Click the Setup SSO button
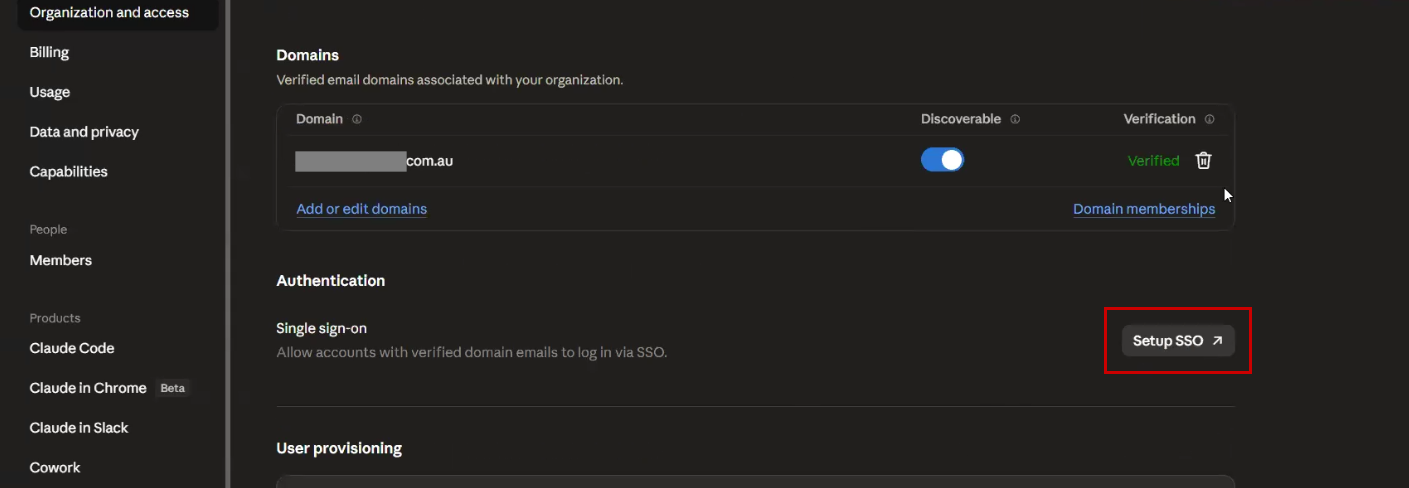1409x488 pixels. [1178, 341]
